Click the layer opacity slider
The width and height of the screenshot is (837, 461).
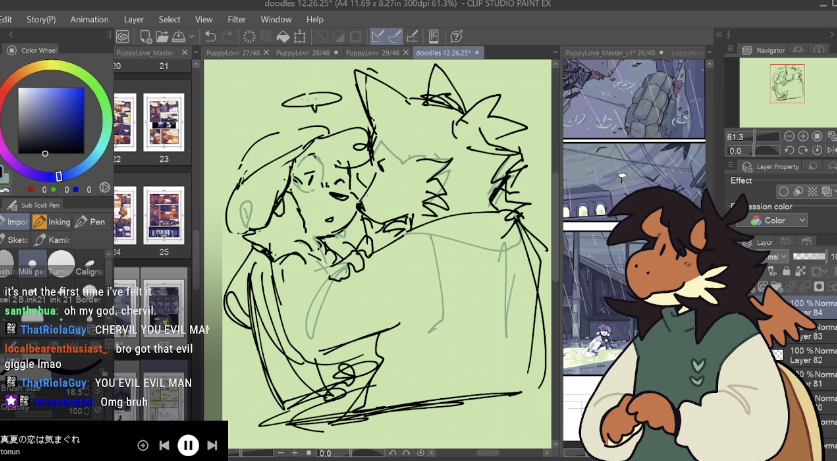tap(809, 257)
